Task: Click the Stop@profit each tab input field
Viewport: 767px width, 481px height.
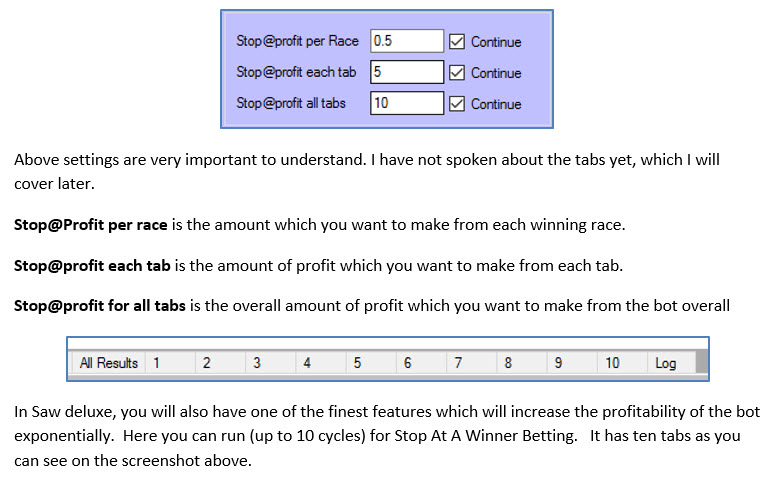Action: pos(406,72)
